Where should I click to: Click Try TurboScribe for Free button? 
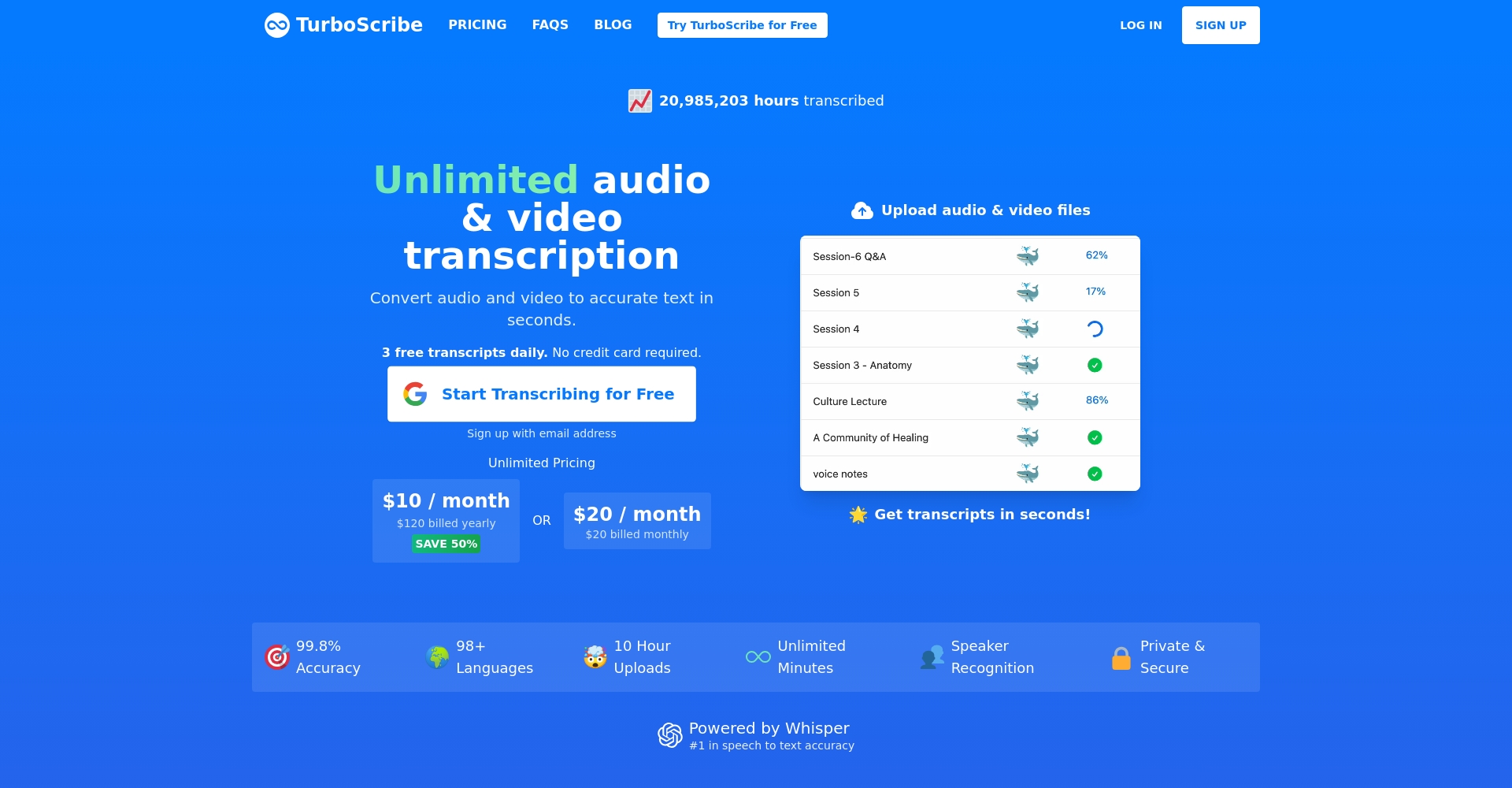click(x=742, y=25)
